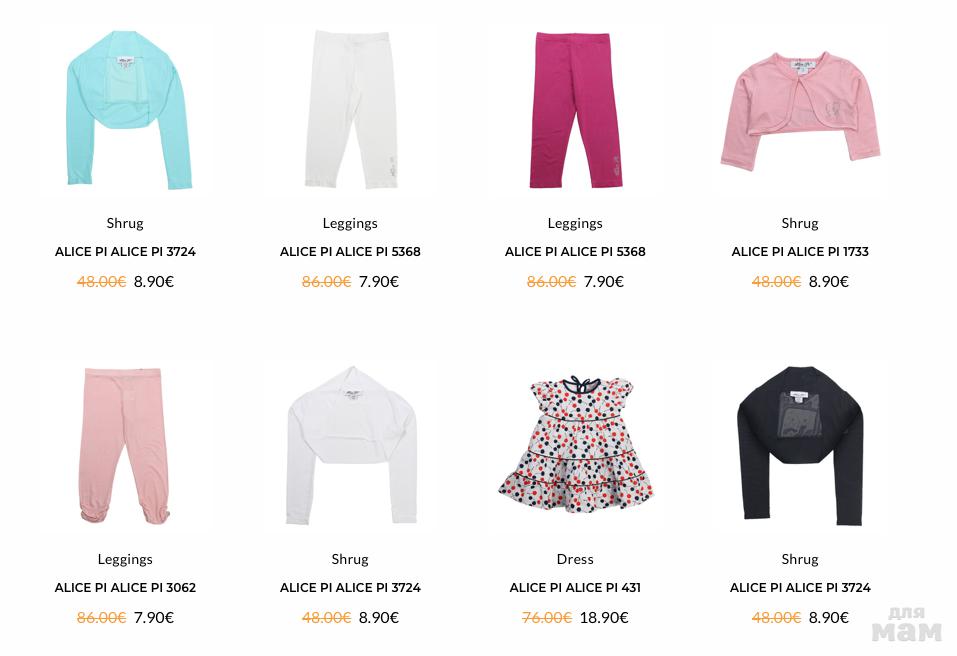
Task: Click 7.90€ price under pink leggings
Action: click(x=154, y=618)
